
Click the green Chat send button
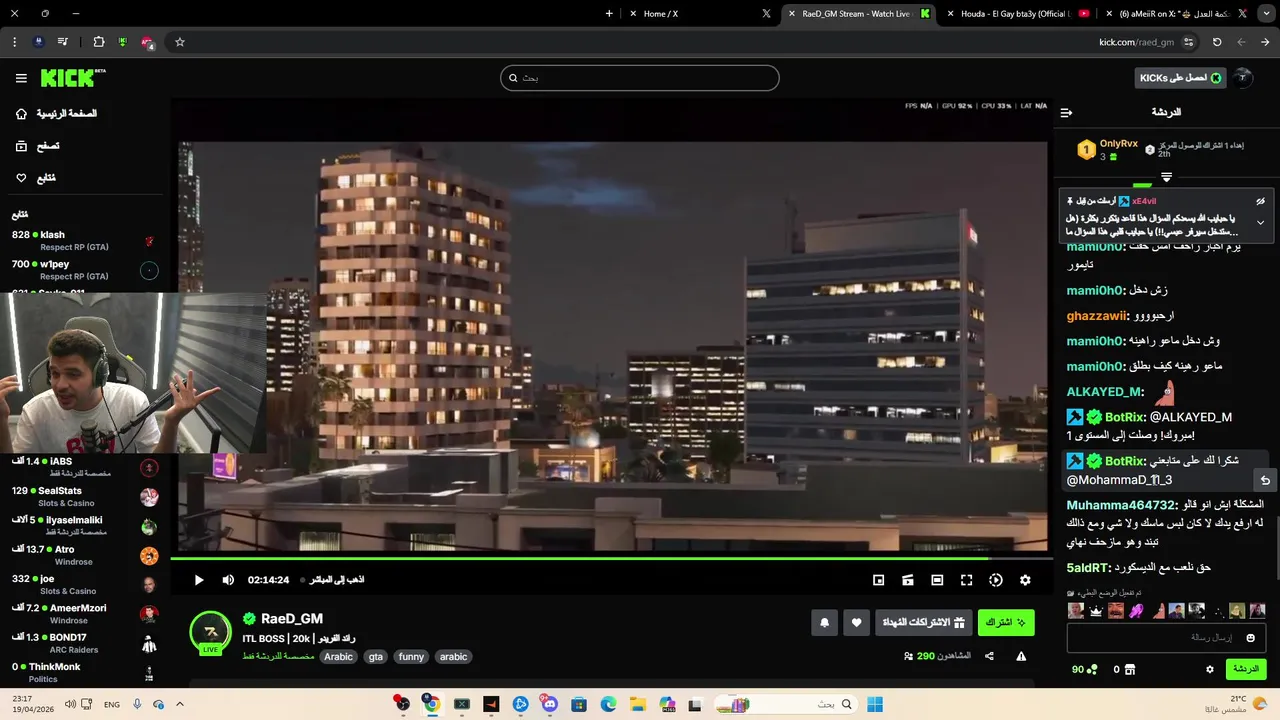pyautogui.click(x=1246, y=669)
